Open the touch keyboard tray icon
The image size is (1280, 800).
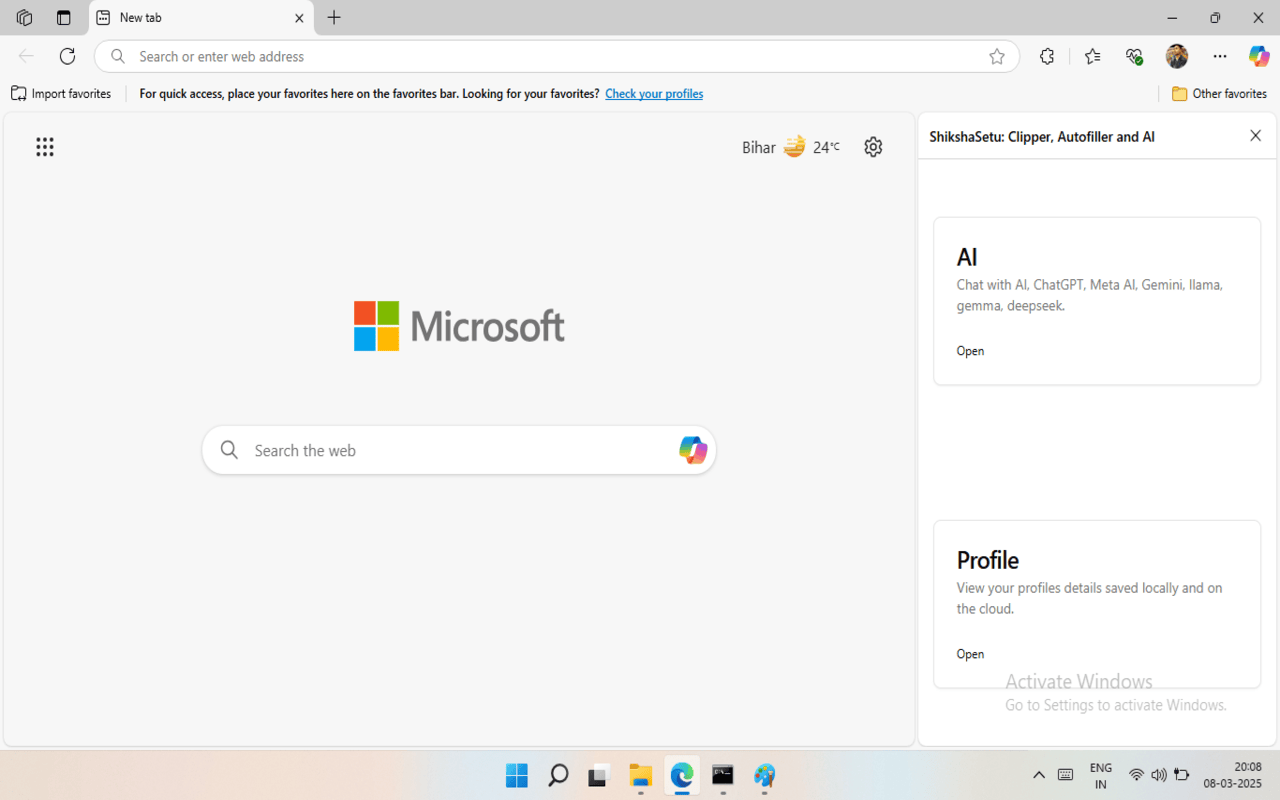pyautogui.click(x=1066, y=775)
